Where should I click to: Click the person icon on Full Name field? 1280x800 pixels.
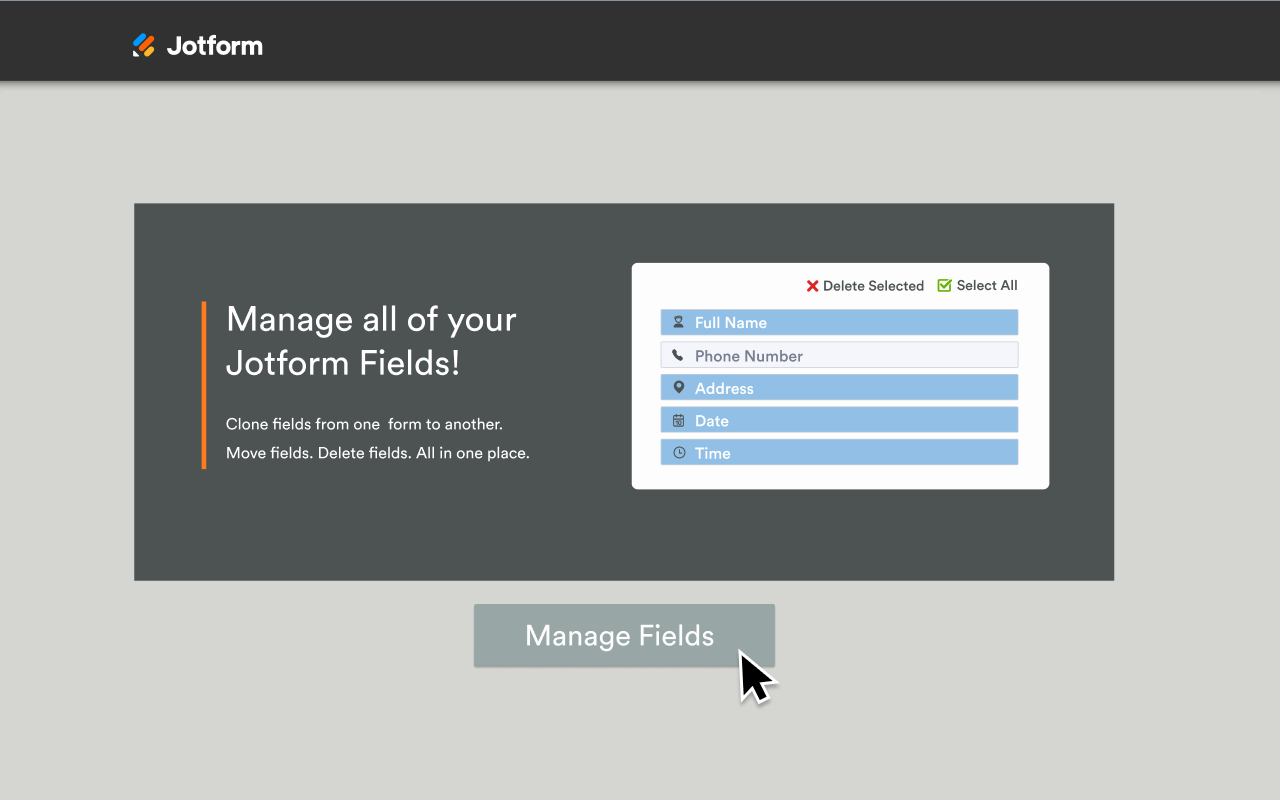679,321
